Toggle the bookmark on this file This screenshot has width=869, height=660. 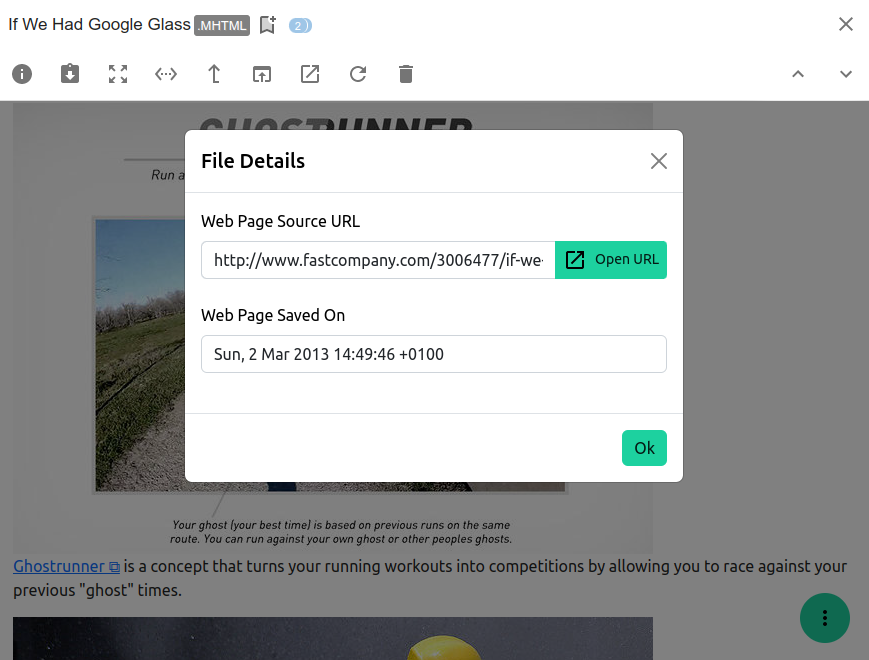267,24
